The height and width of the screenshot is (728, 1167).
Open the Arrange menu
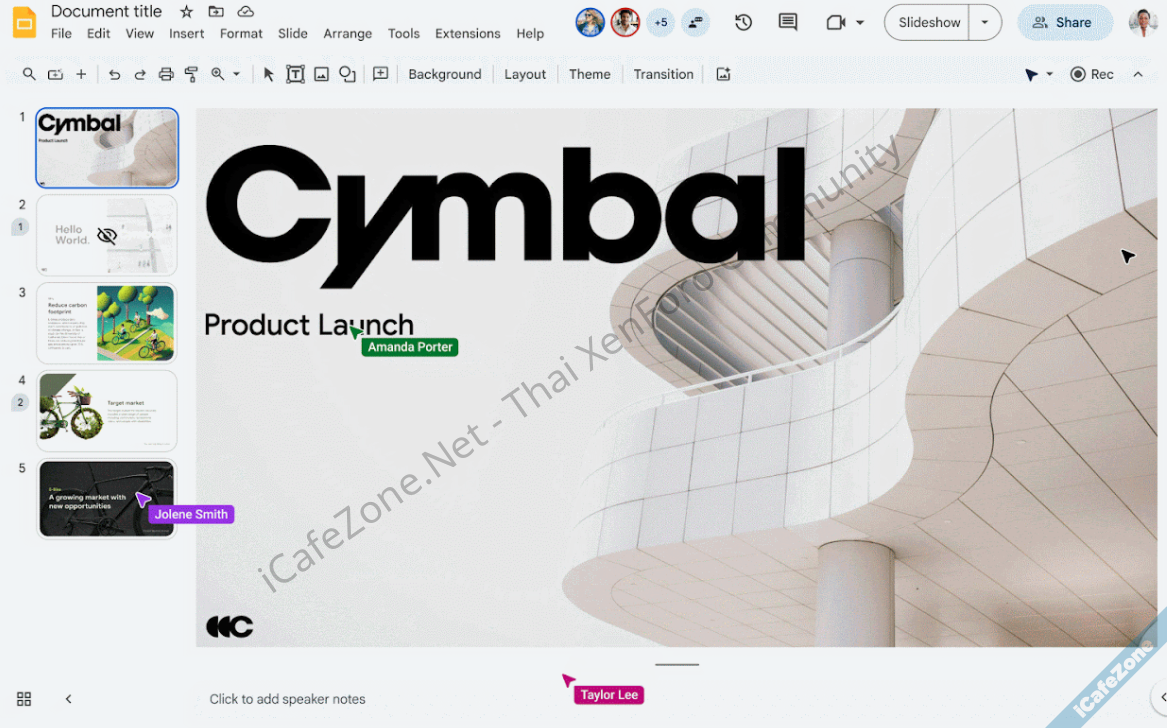pos(347,33)
